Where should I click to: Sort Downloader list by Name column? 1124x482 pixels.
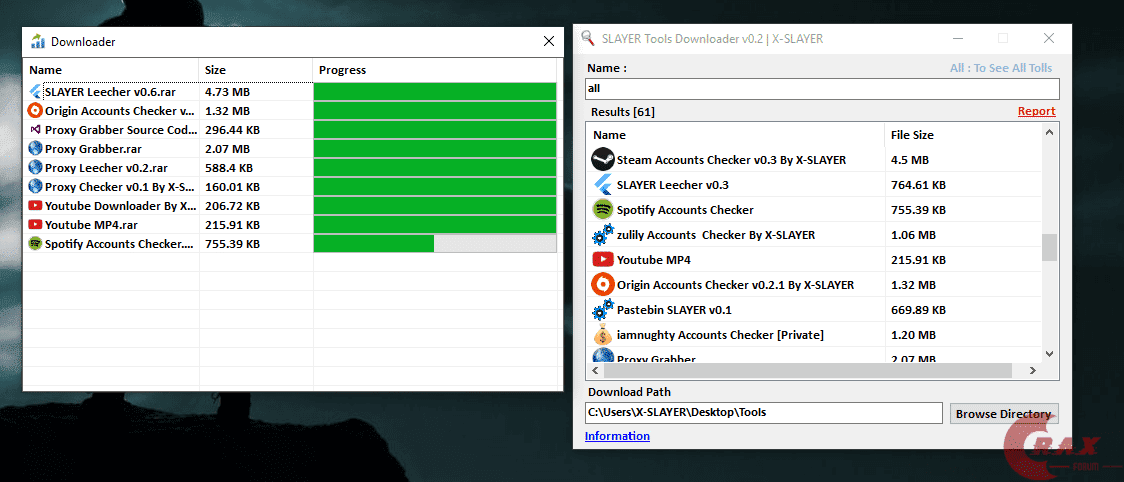pyautogui.click(x=112, y=70)
